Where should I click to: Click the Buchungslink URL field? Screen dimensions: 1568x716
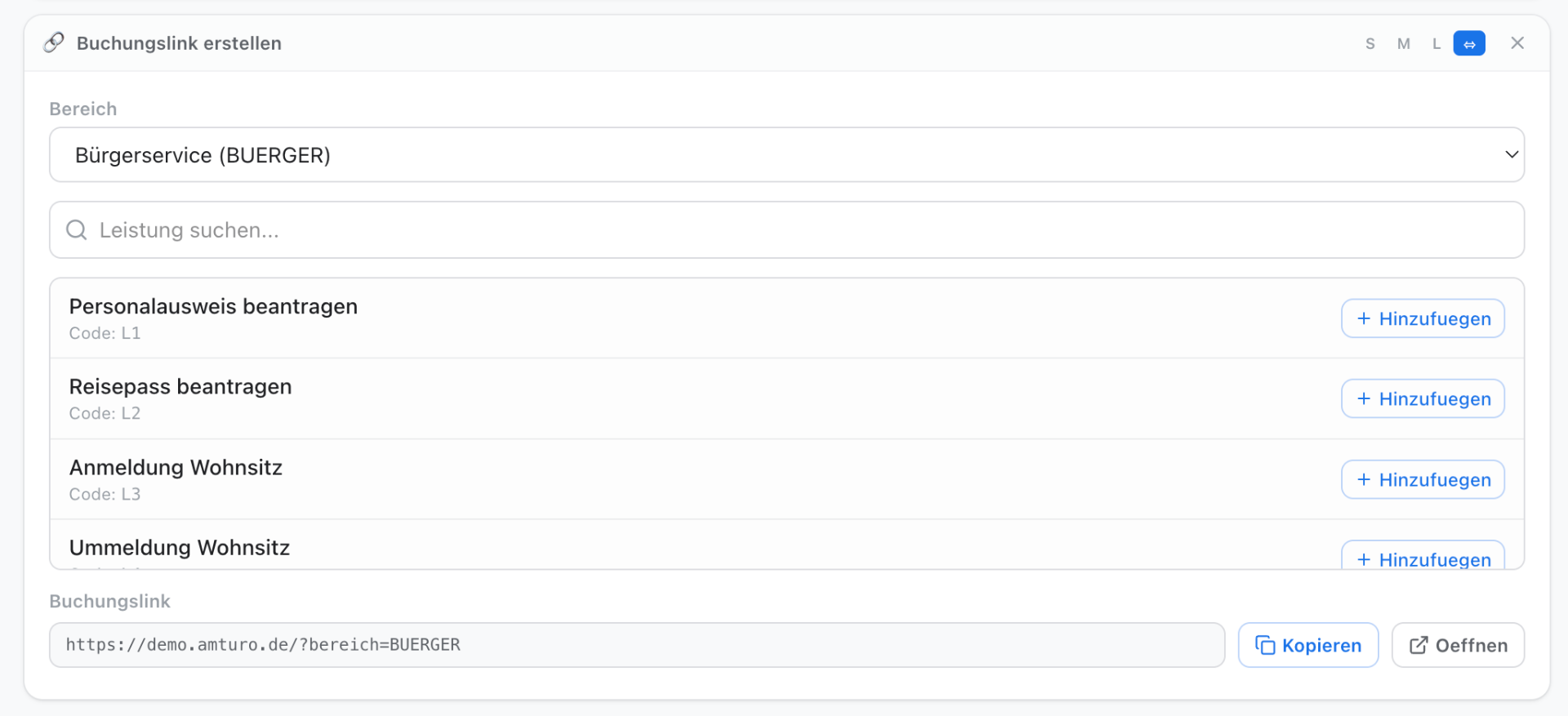tap(637, 645)
